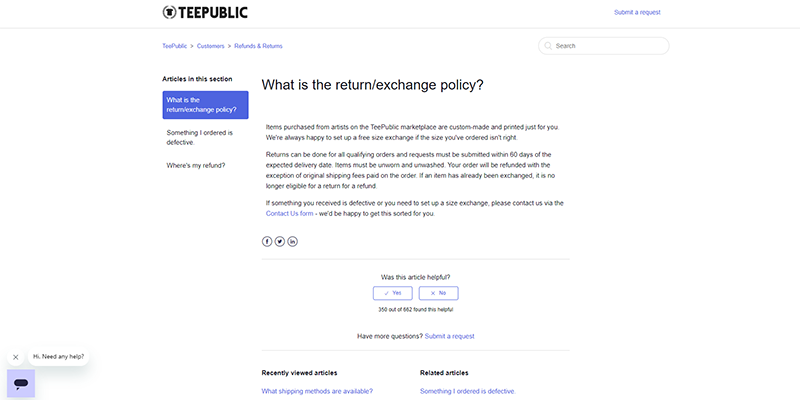
Task: Dismiss the 'Need any help?' chat prompt
Action: (15, 357)
